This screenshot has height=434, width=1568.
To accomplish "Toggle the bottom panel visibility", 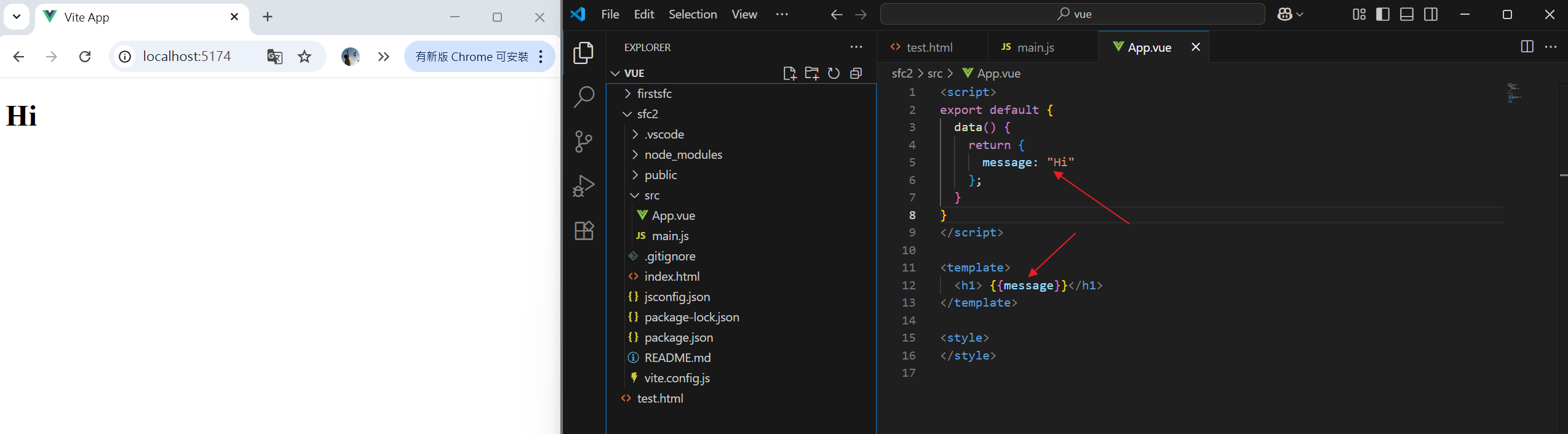I will pyautogui.click(x=1406, y=14).
